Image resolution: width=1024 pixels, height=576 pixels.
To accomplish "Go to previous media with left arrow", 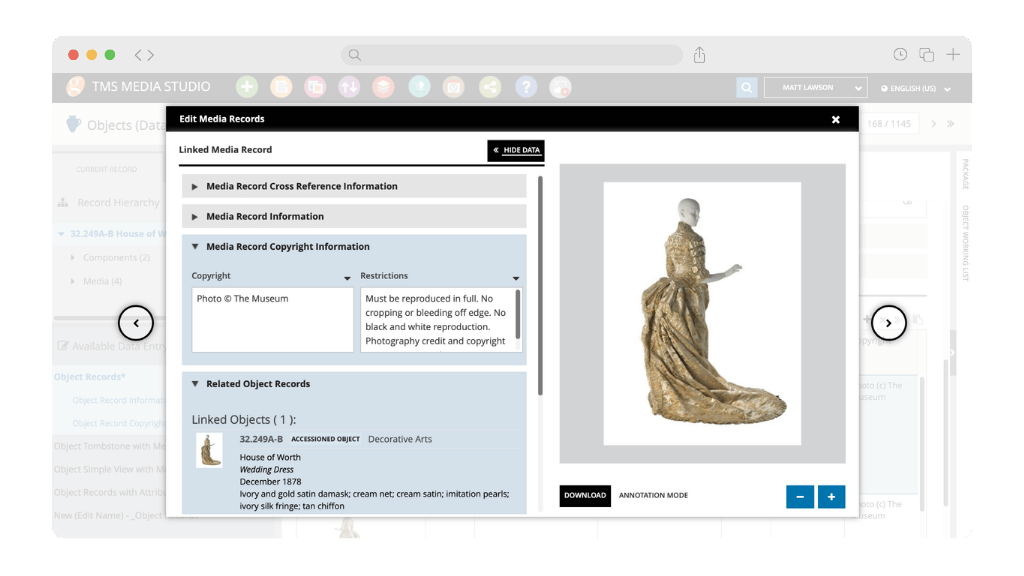I will [x=136, y=323].
